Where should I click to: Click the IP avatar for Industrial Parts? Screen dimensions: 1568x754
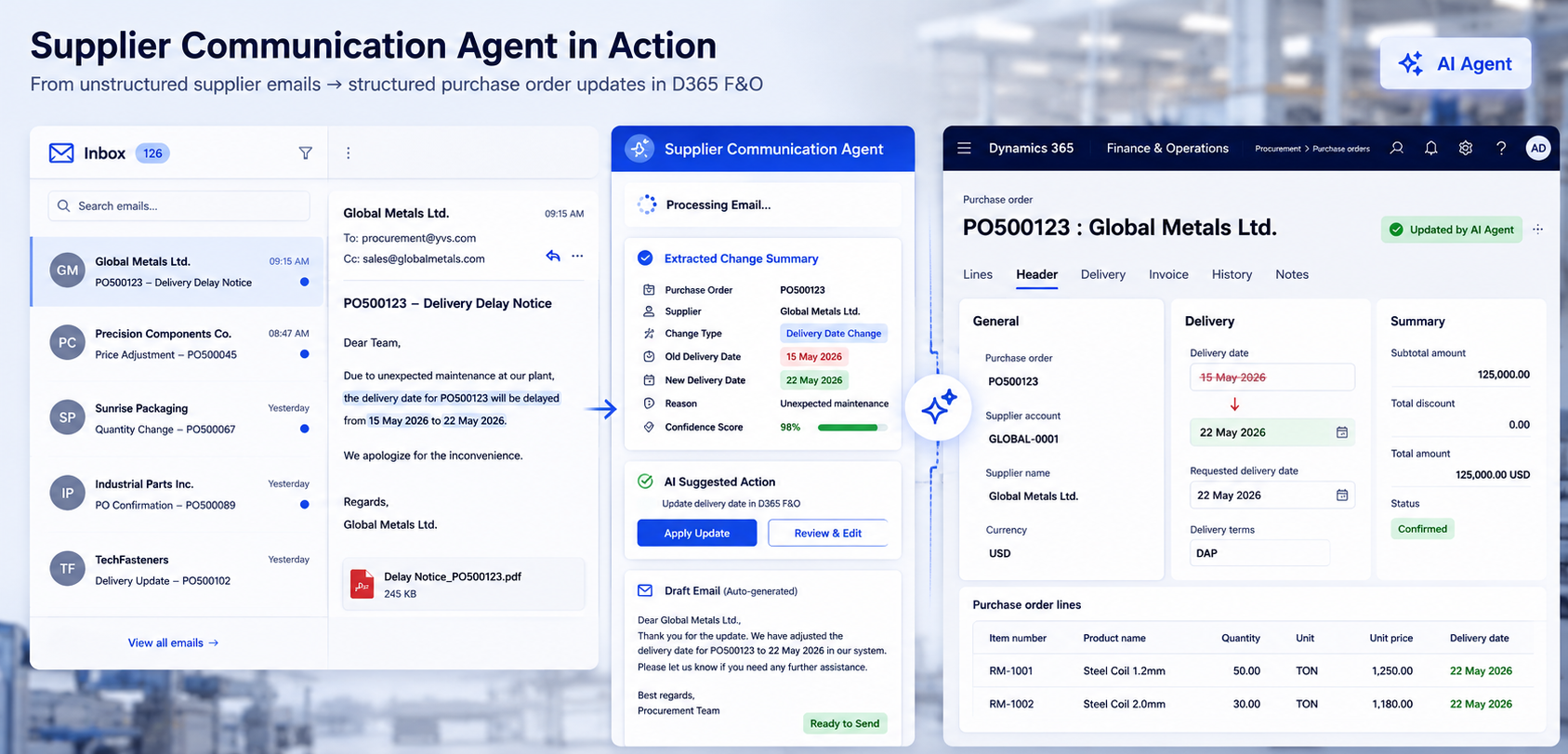[x=67, y=494]
